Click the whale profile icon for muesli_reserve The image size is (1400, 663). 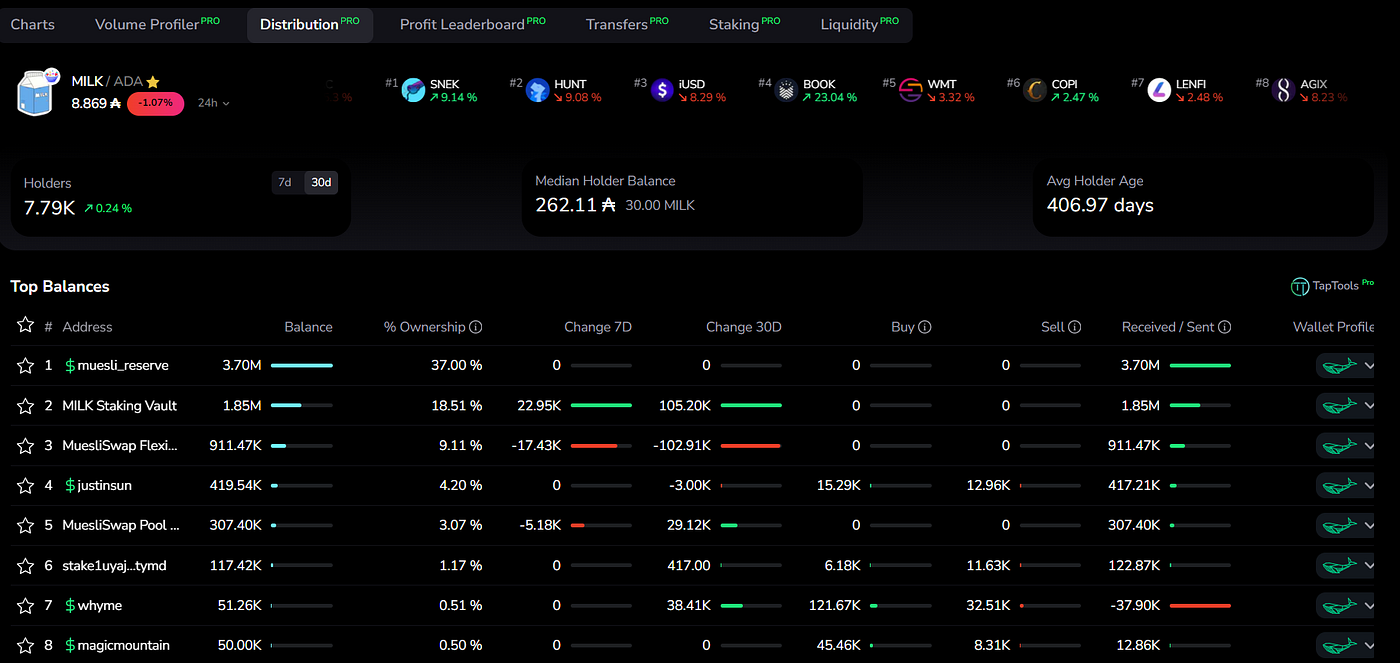tap(1339, 367)
